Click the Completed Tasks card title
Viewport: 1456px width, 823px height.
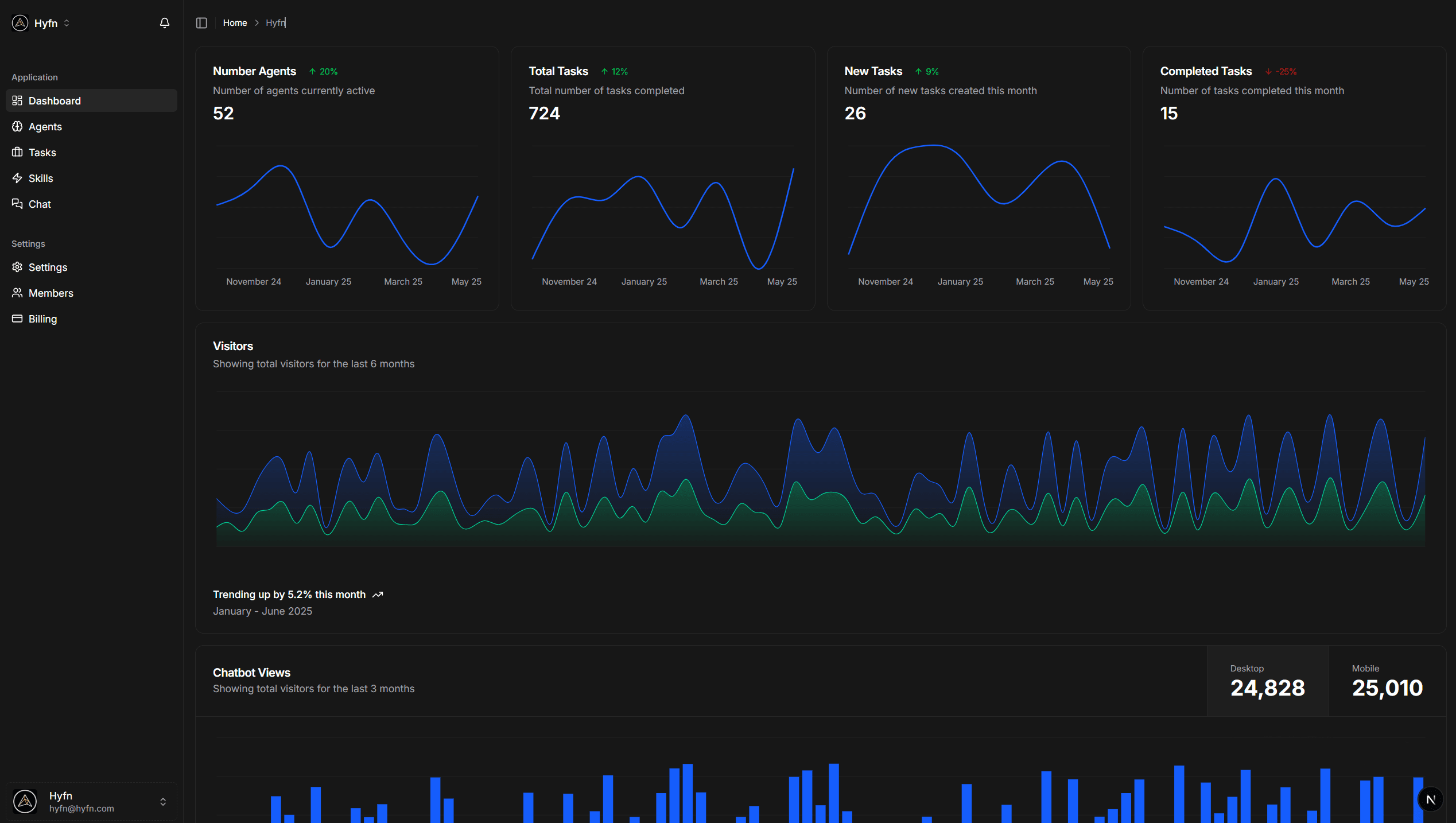tap(1206, 71)
